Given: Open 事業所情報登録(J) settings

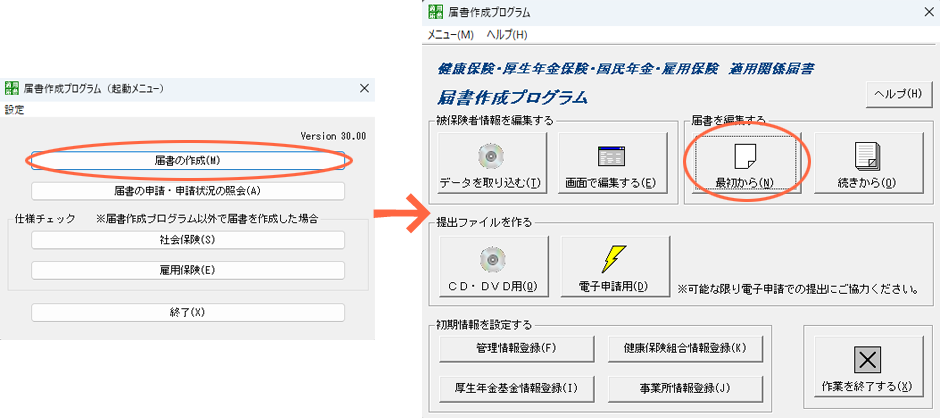Looking at the screenshot, I should tap(685, 388).
